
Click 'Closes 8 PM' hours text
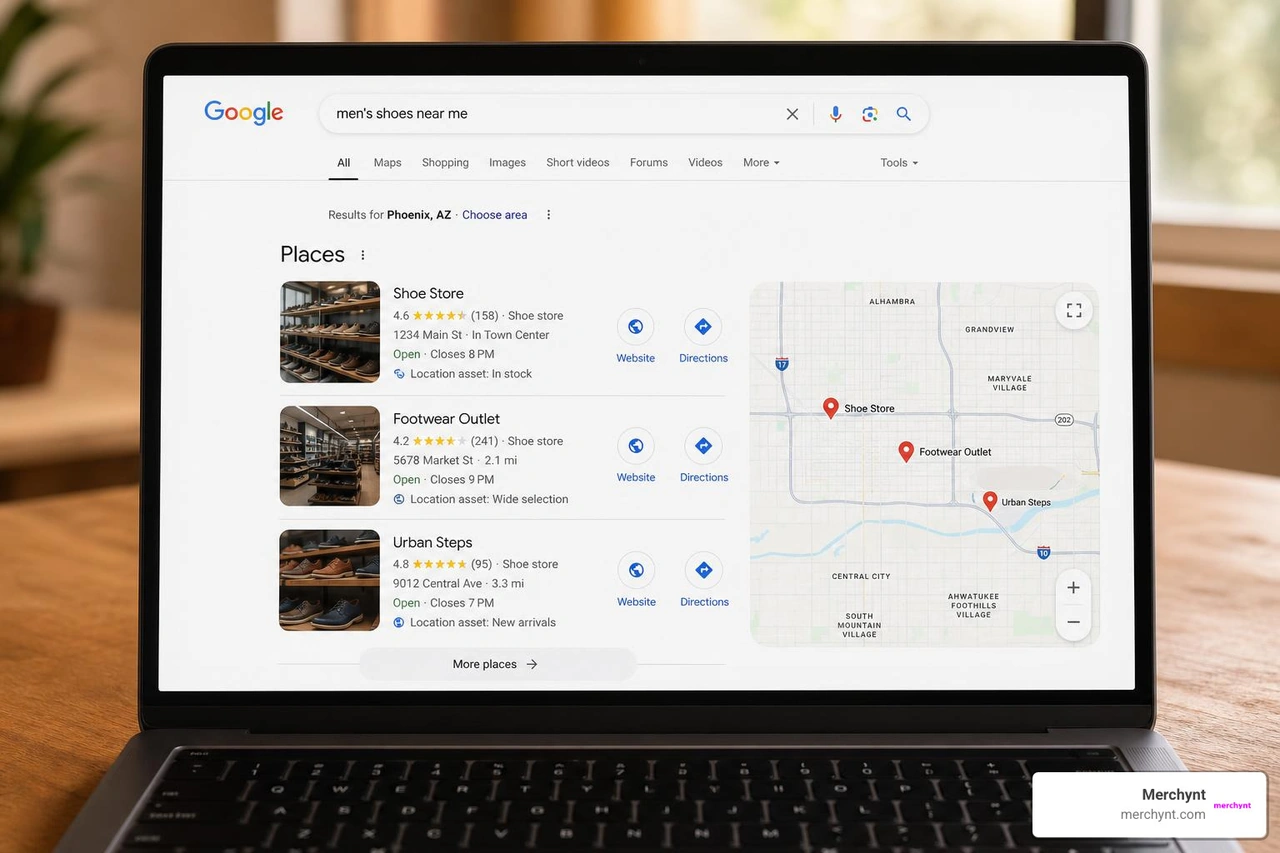point(462,354)
